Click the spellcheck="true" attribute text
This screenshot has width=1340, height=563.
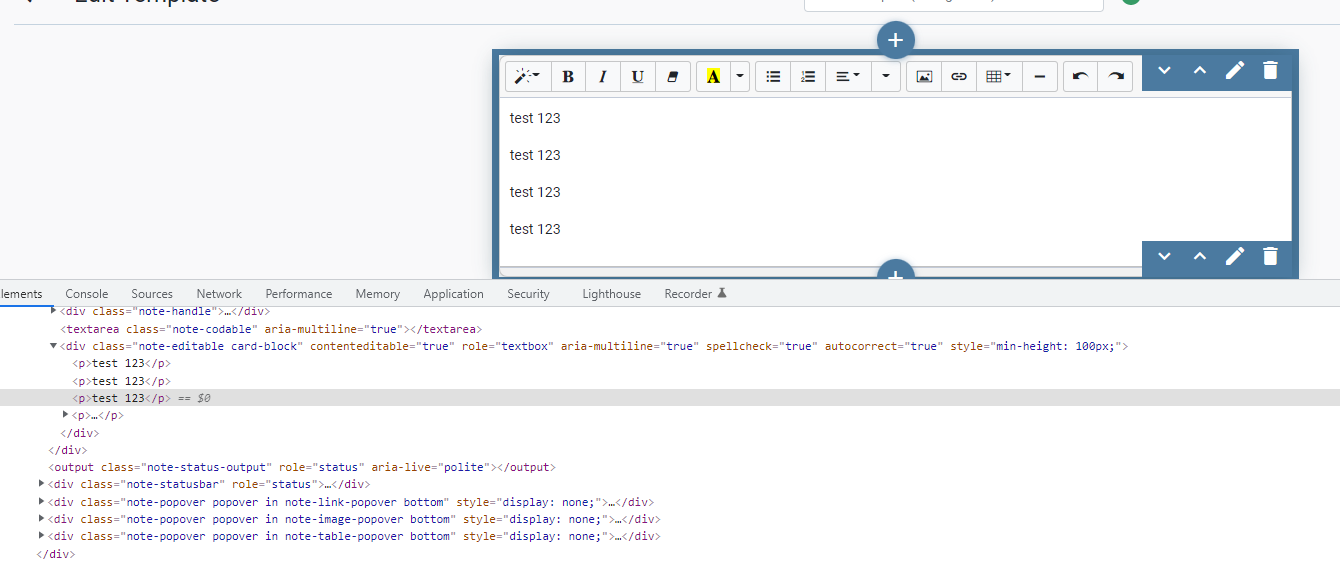tap(762, 346)
